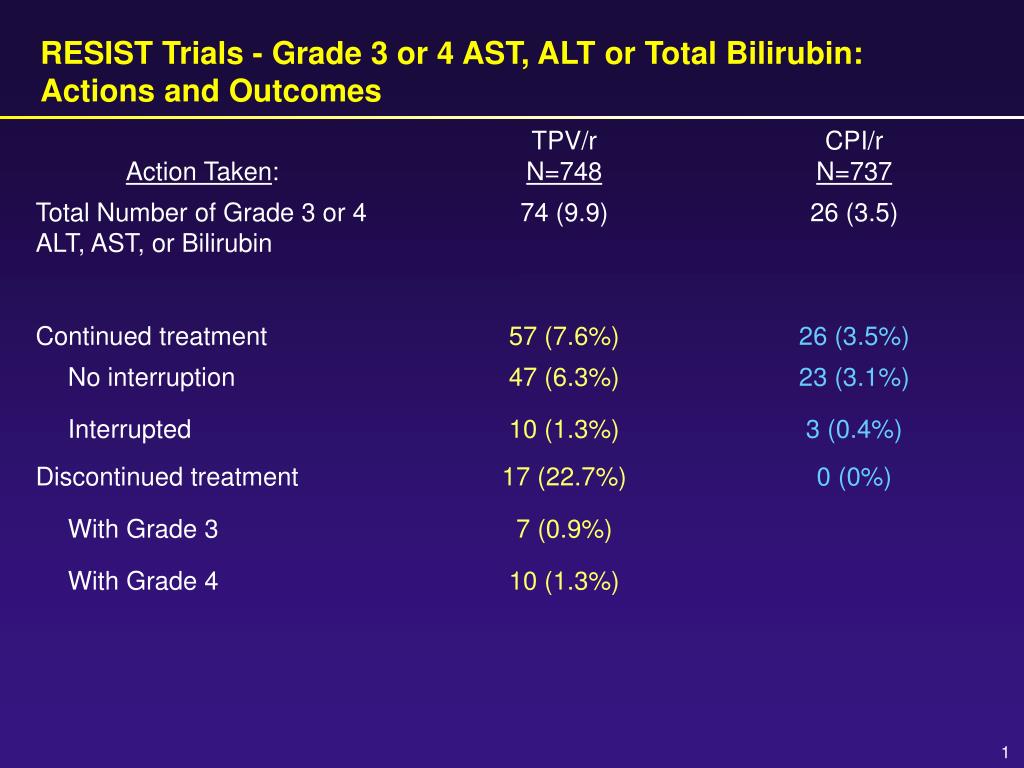
Task: Click the value '26 (3.5)' in CPI/r column
Action: [853, 213]
